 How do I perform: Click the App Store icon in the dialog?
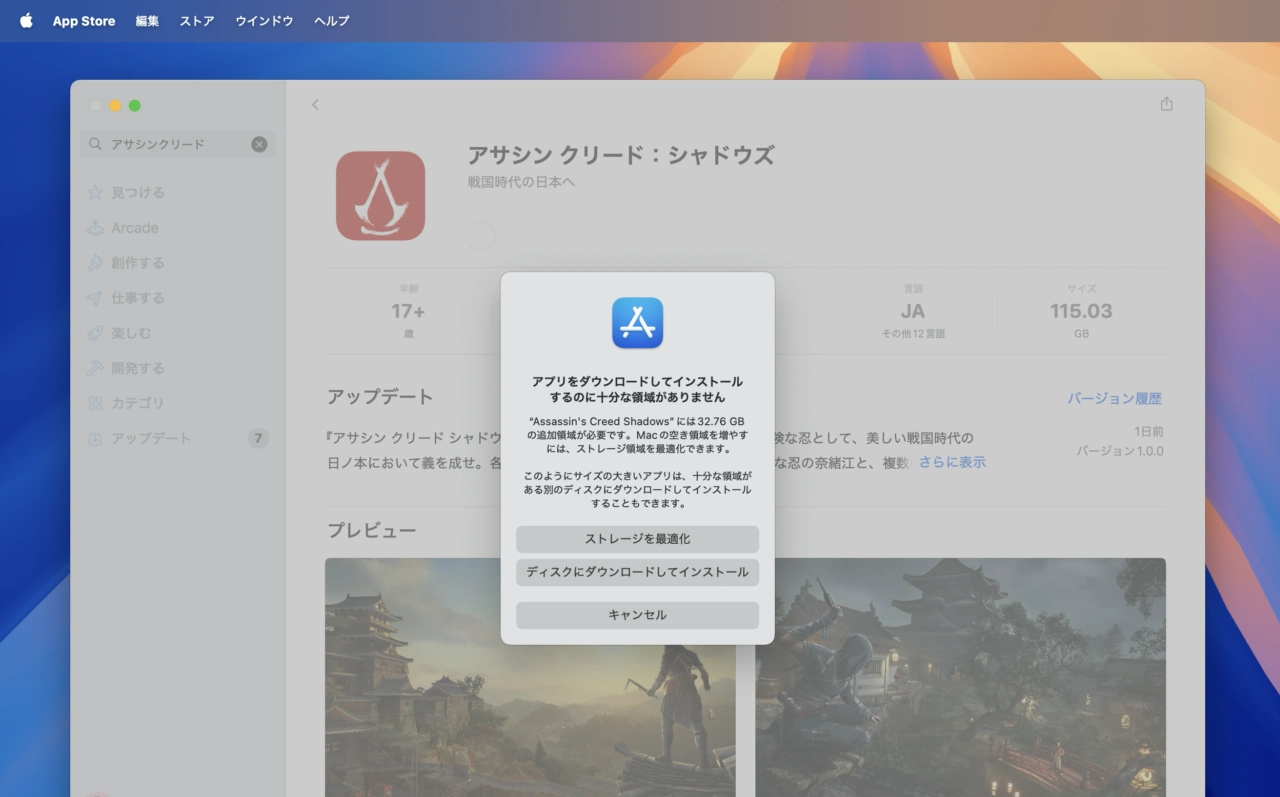[637, 323]
